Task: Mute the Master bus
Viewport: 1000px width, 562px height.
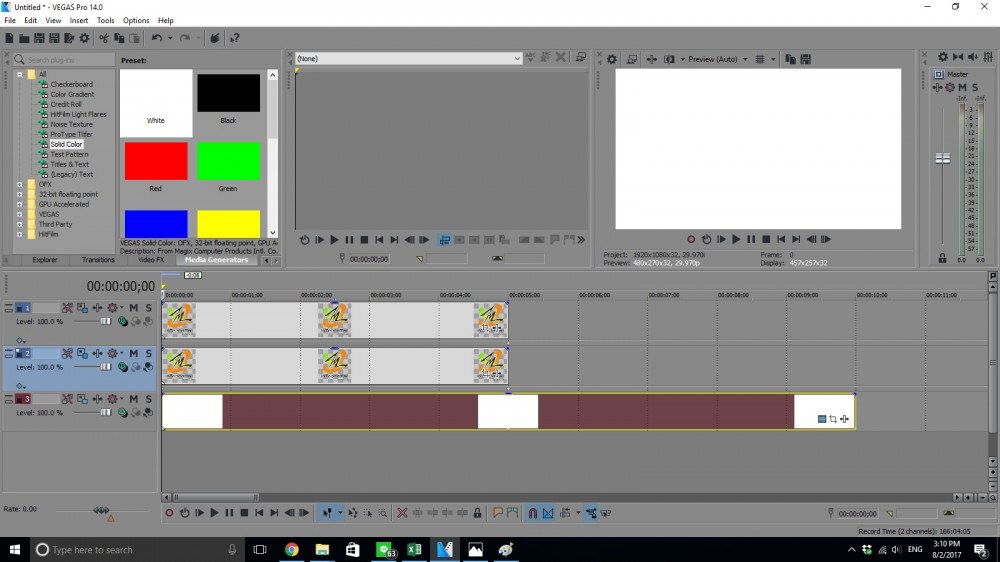Action: tap(962, 87)
